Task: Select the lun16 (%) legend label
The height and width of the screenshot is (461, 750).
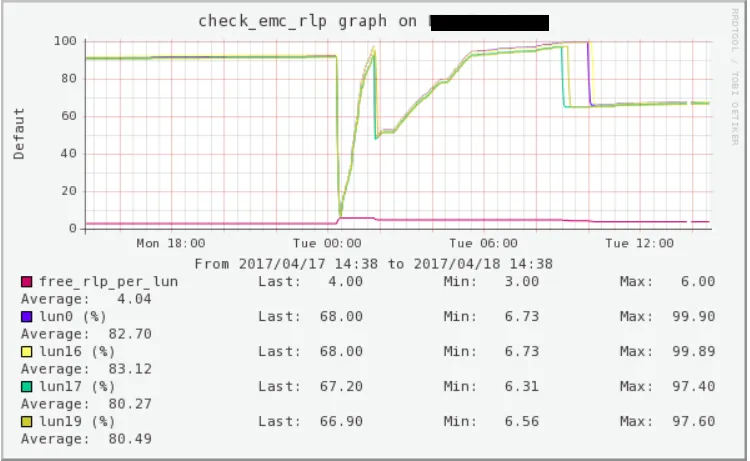Action: coord(79,351)
